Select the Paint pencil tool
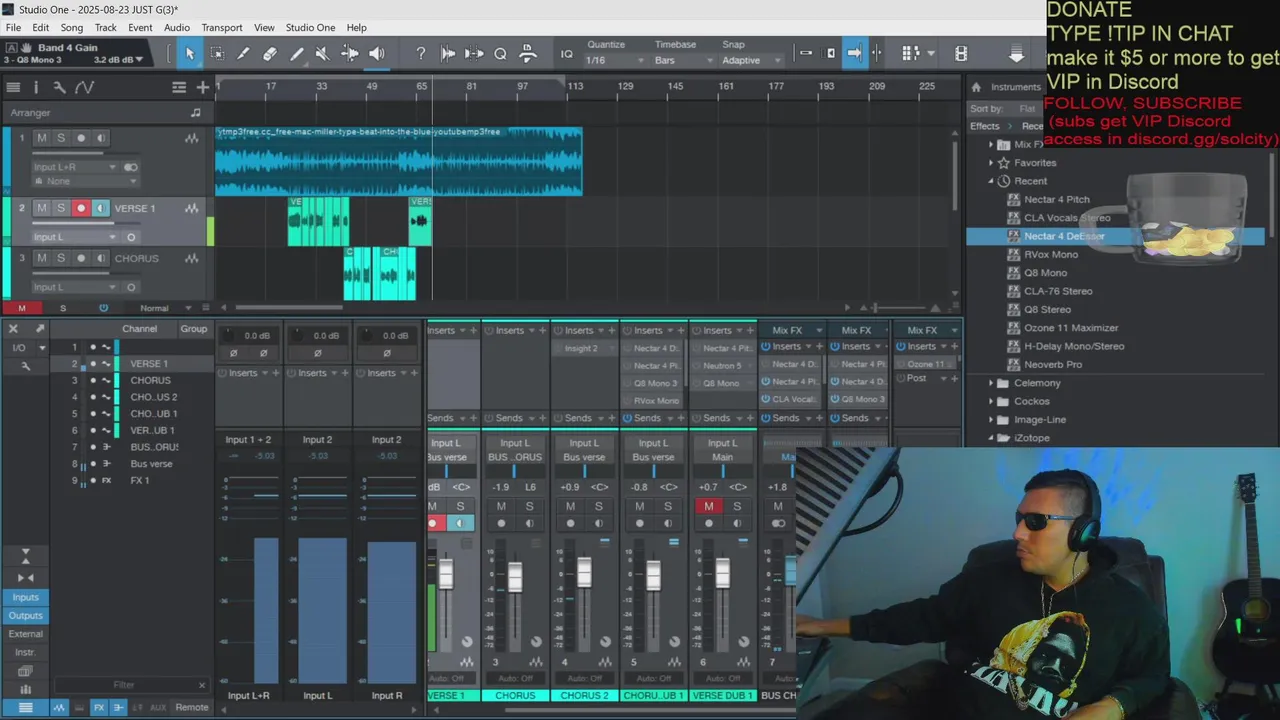The width and height of the screenshot is (1280, 720). point(297,54)
